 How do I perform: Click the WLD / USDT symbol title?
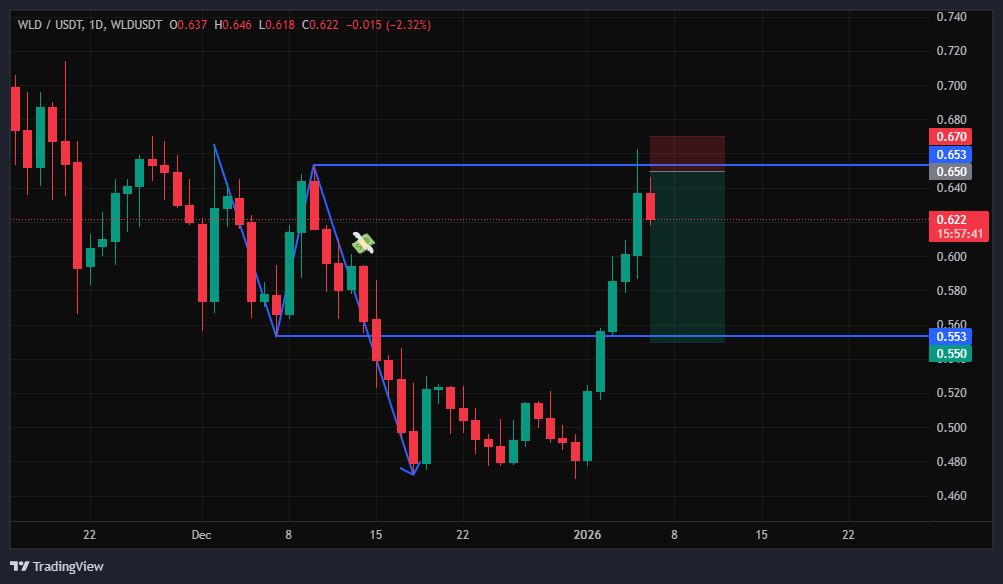(51, 25)
